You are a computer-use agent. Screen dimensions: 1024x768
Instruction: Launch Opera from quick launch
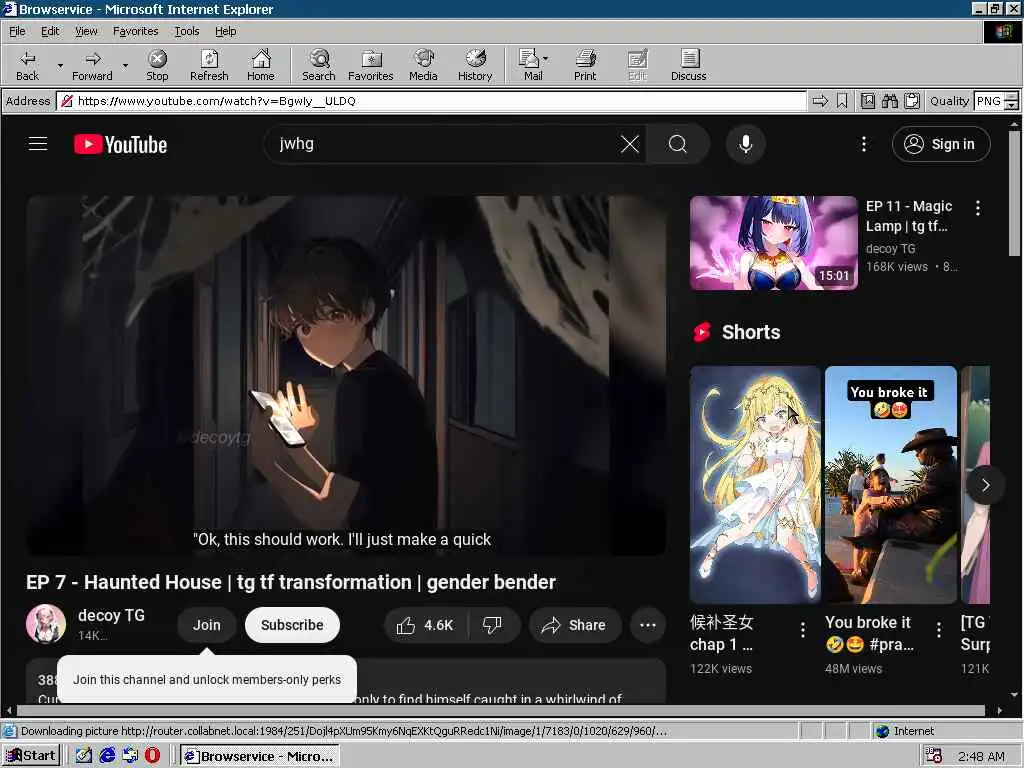click(x=152, y=756)
